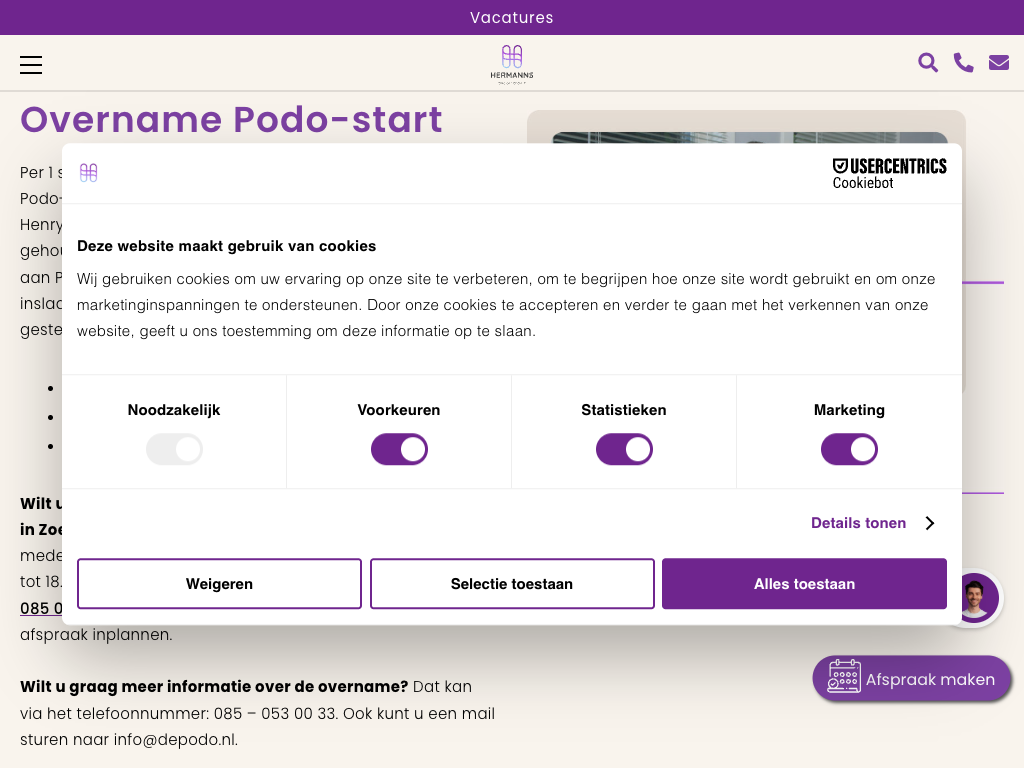Viewport: 1024px width, 768px height.
Task: Expand Details tonen
Action: coord(858,523)
